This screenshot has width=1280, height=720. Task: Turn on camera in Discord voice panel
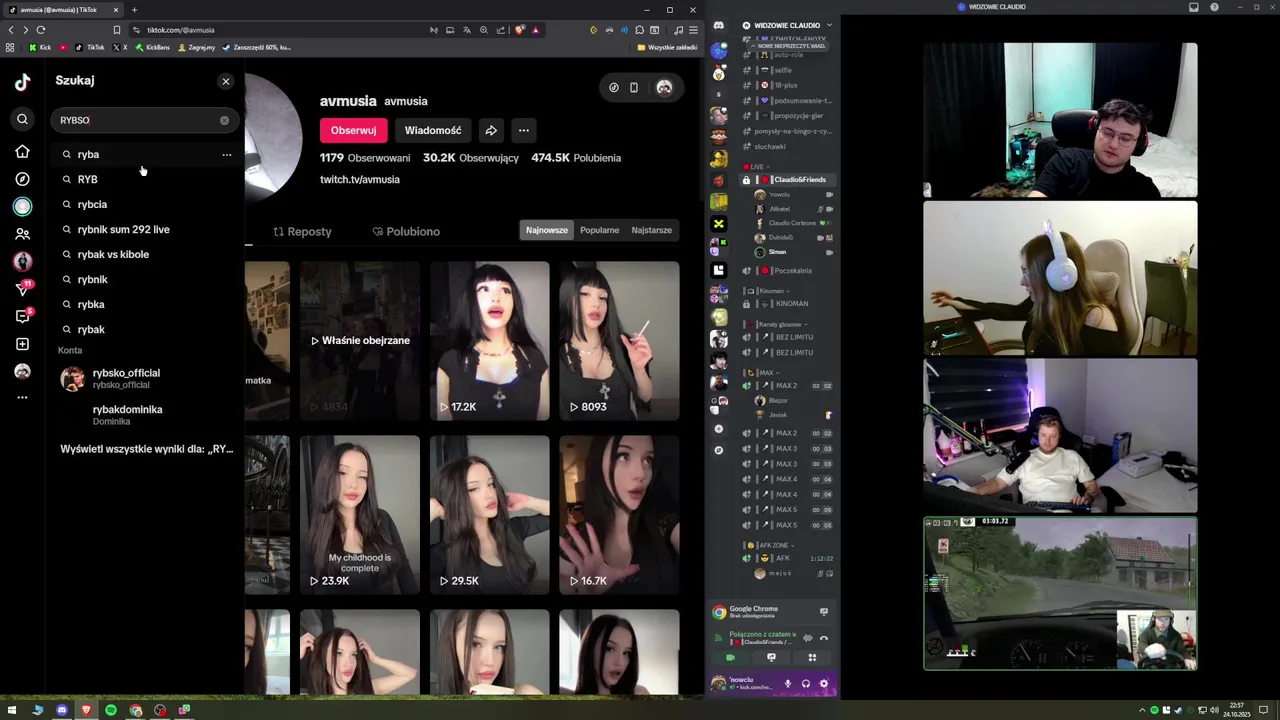[730, 657]
